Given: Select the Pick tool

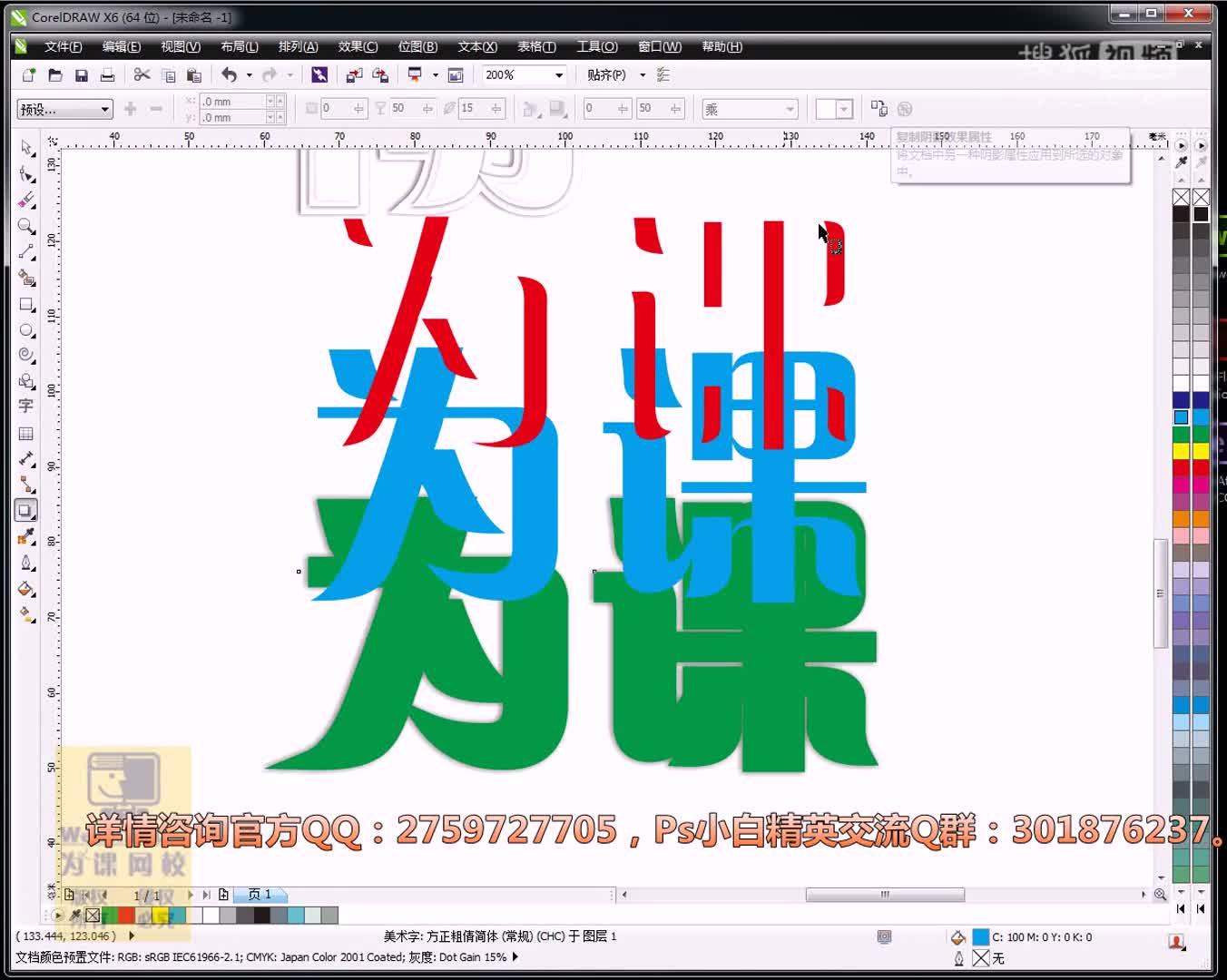Looking at the screenshot, I should [25, 148].
